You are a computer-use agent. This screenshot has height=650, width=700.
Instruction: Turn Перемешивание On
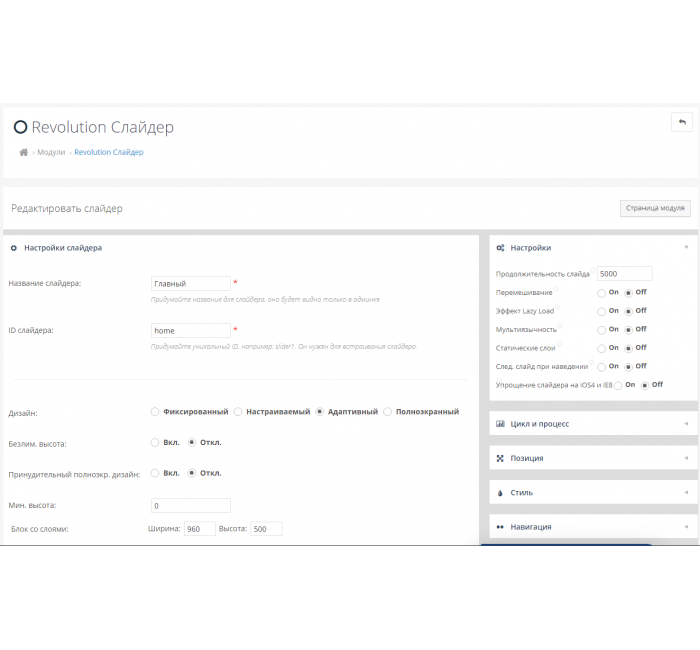pyautogui.click(x=601, y=293)
